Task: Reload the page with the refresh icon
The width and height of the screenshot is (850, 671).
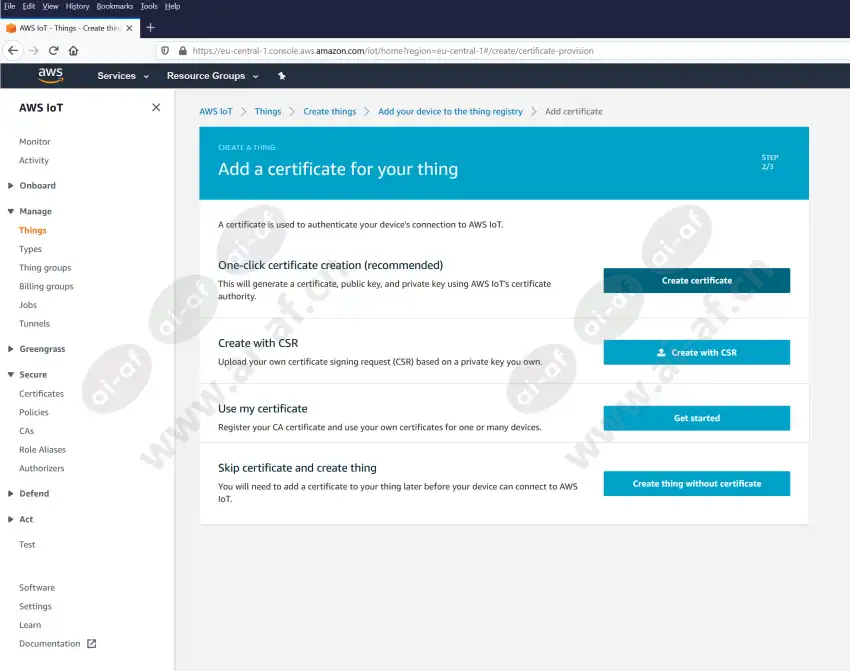Action: [x=53, y=50]
